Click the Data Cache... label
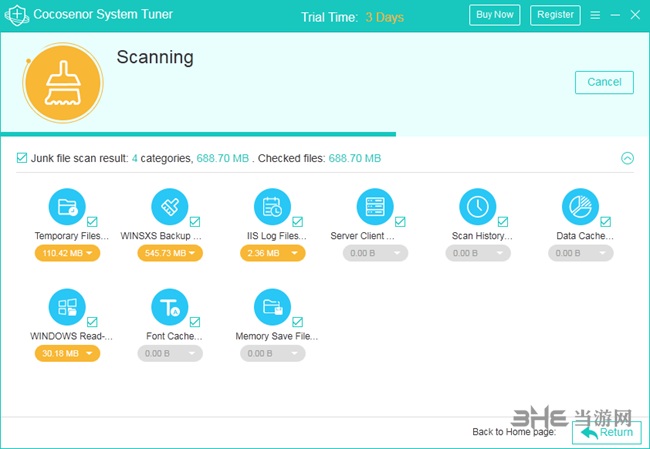 tap(585, 236)
